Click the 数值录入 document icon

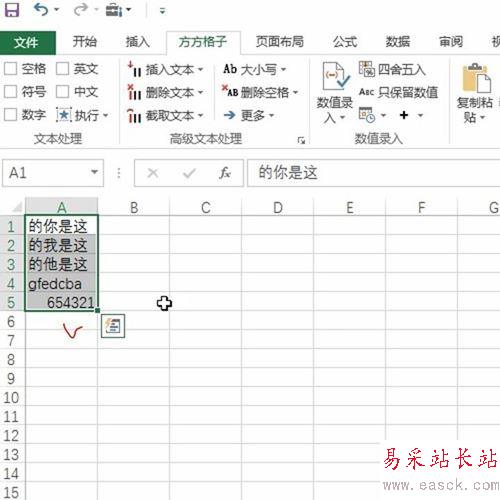(x=335, y=76)
